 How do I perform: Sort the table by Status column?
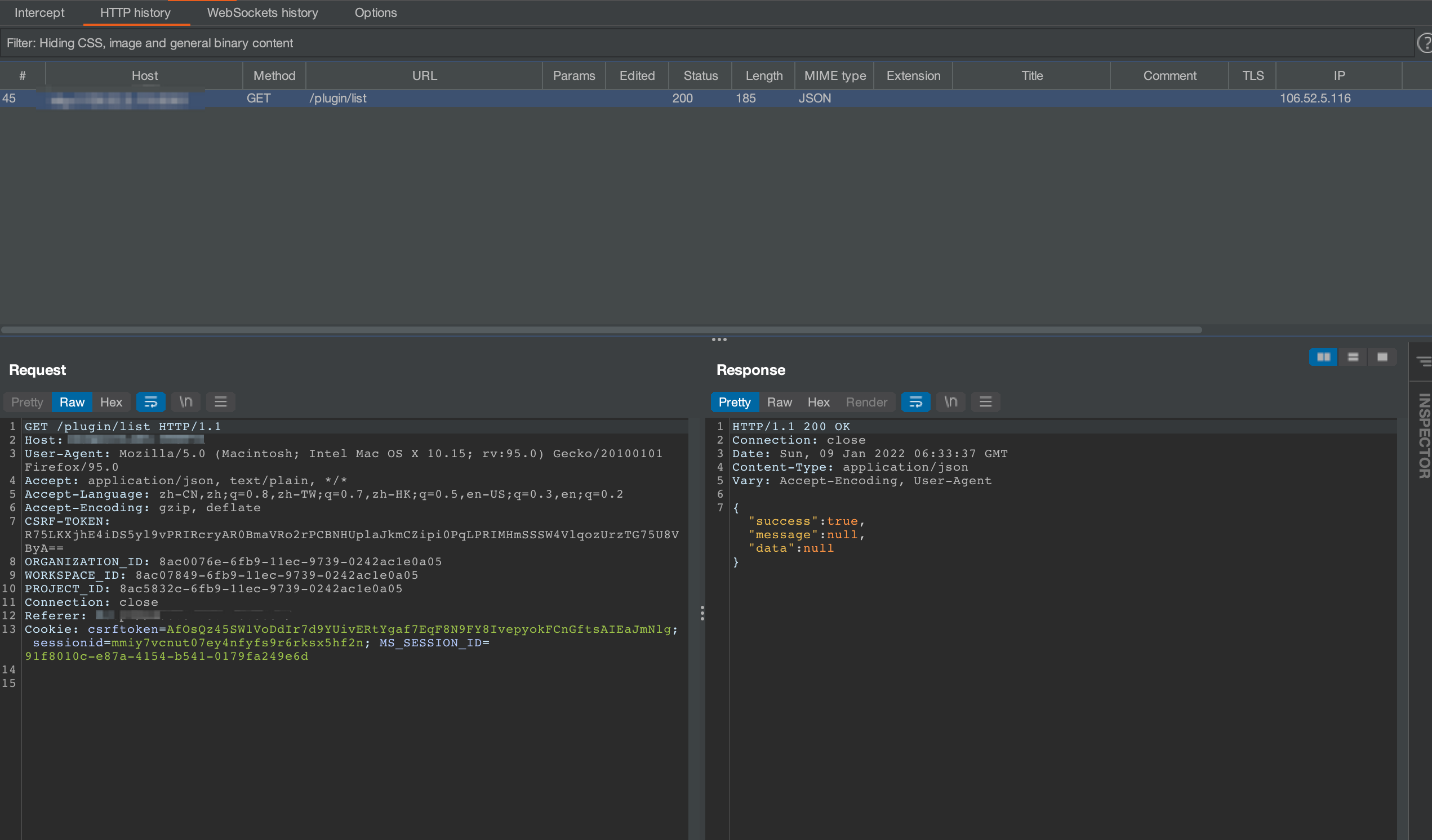(x=700, y=75)
